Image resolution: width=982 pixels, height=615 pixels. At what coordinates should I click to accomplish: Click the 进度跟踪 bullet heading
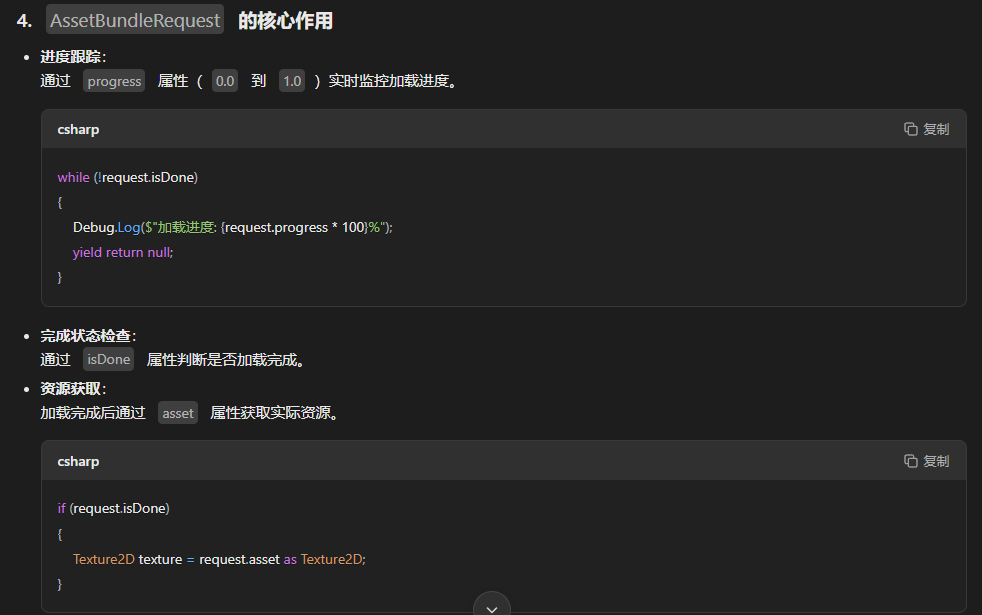click(x=73, y=57)
